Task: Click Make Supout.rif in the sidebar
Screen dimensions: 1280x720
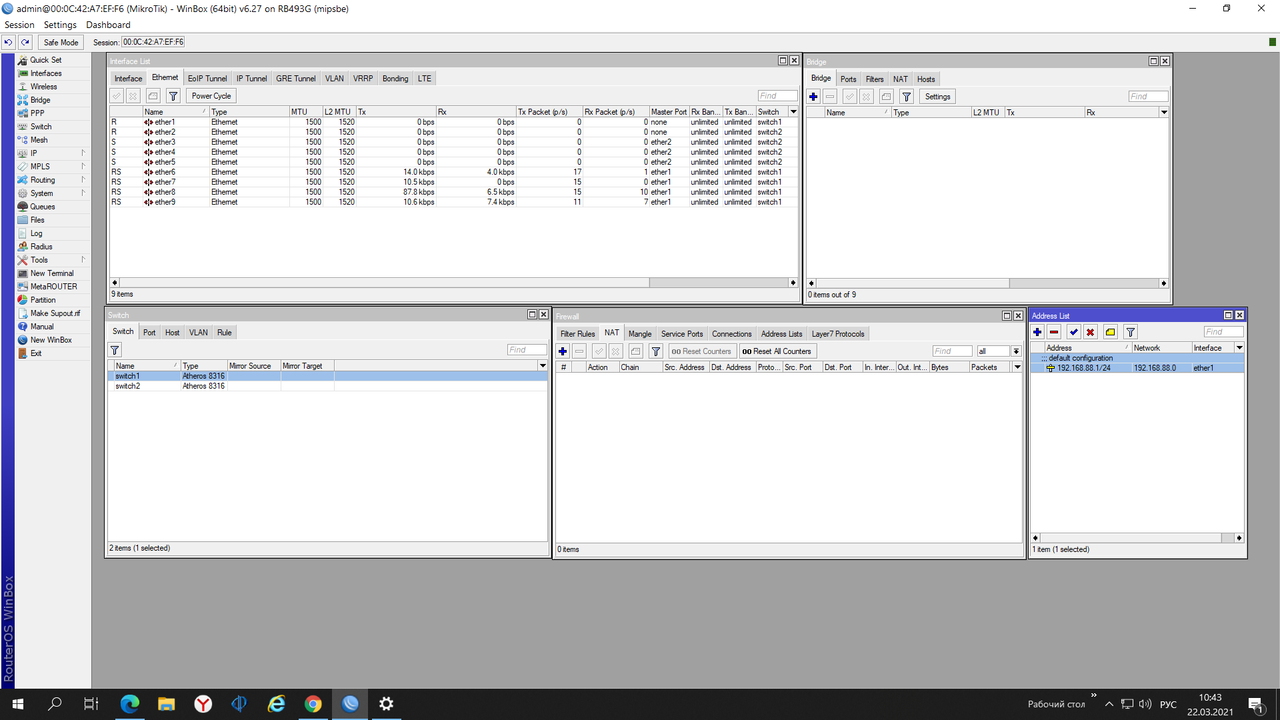Action: coord(55,313)
